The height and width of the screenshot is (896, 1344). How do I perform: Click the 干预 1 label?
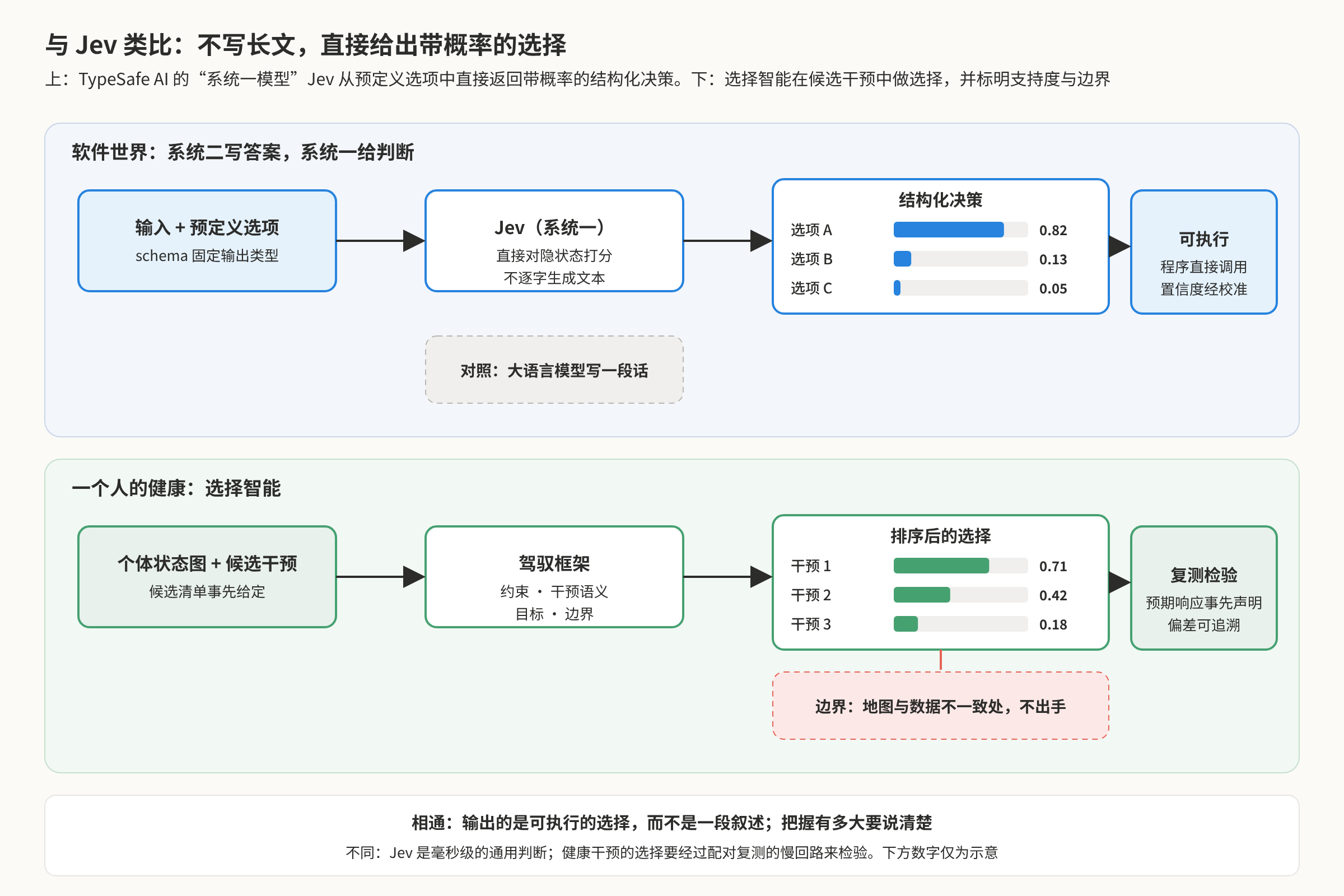click(x=811, y=566)
